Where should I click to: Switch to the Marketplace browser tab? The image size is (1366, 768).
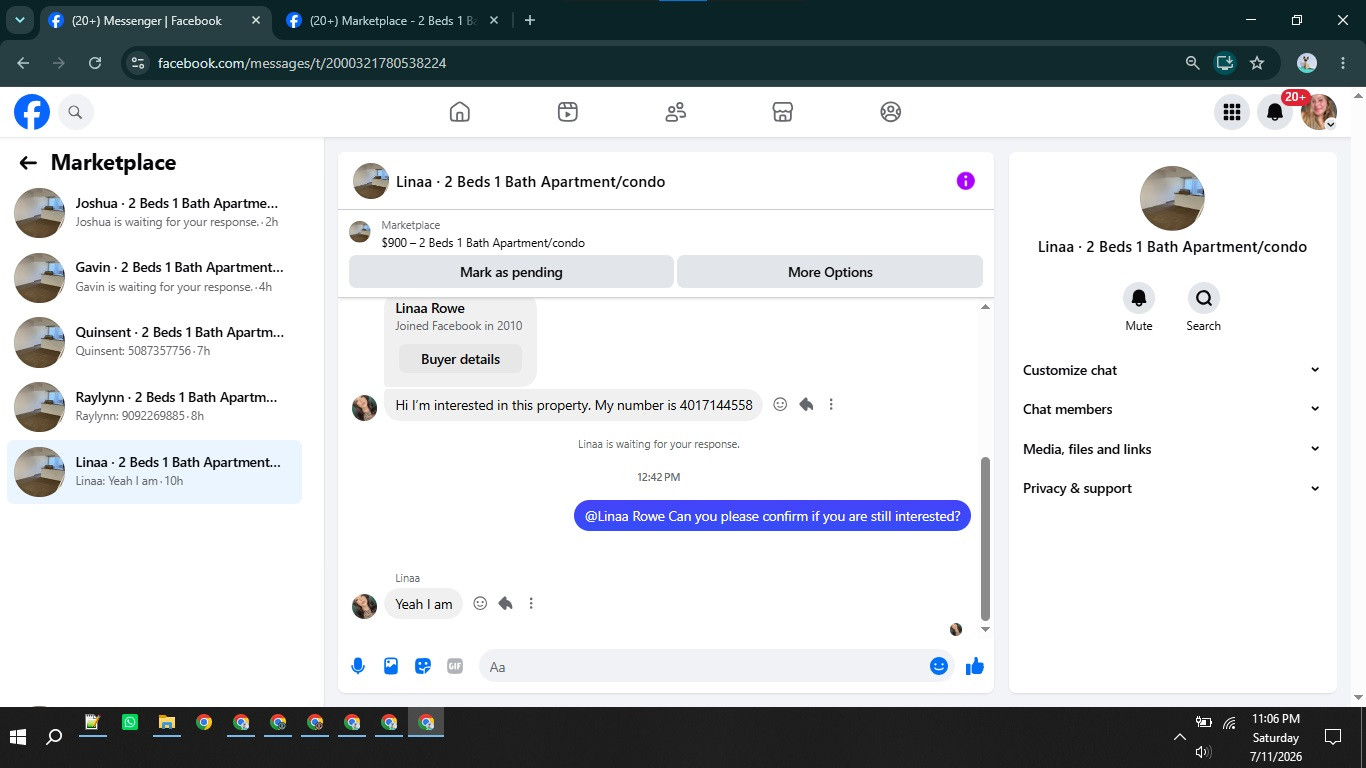(391, 20)
